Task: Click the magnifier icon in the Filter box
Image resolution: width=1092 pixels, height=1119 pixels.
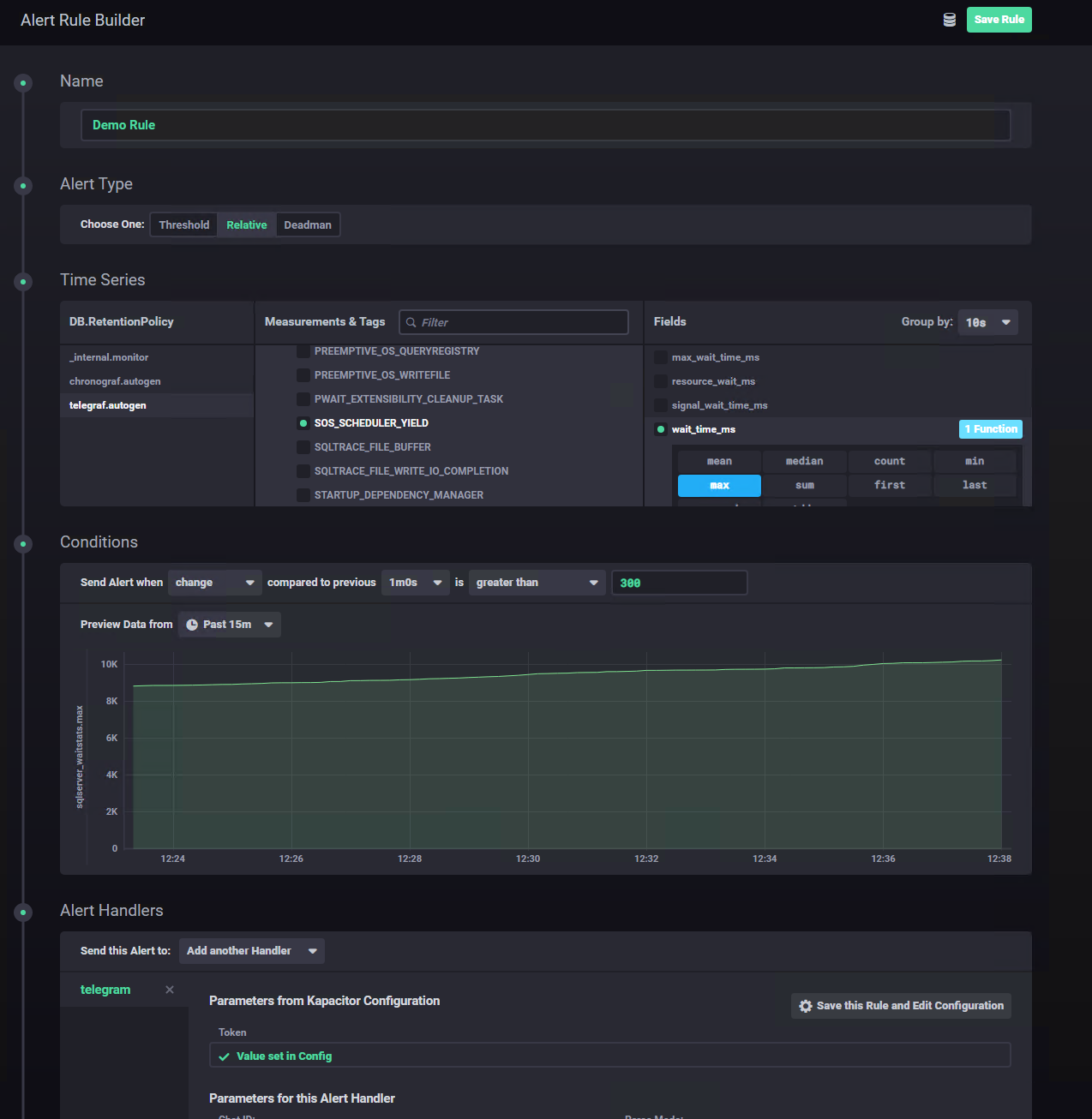Action: [411, 322]
